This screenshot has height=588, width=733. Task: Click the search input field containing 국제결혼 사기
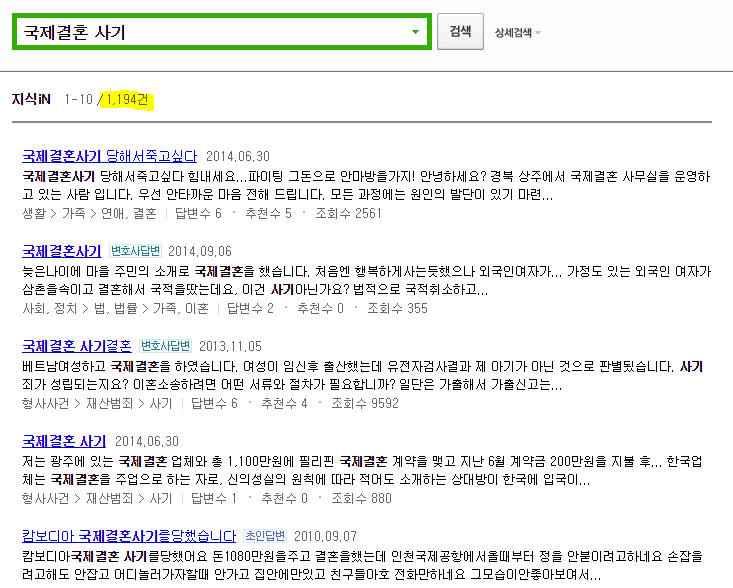pos(222,32)
